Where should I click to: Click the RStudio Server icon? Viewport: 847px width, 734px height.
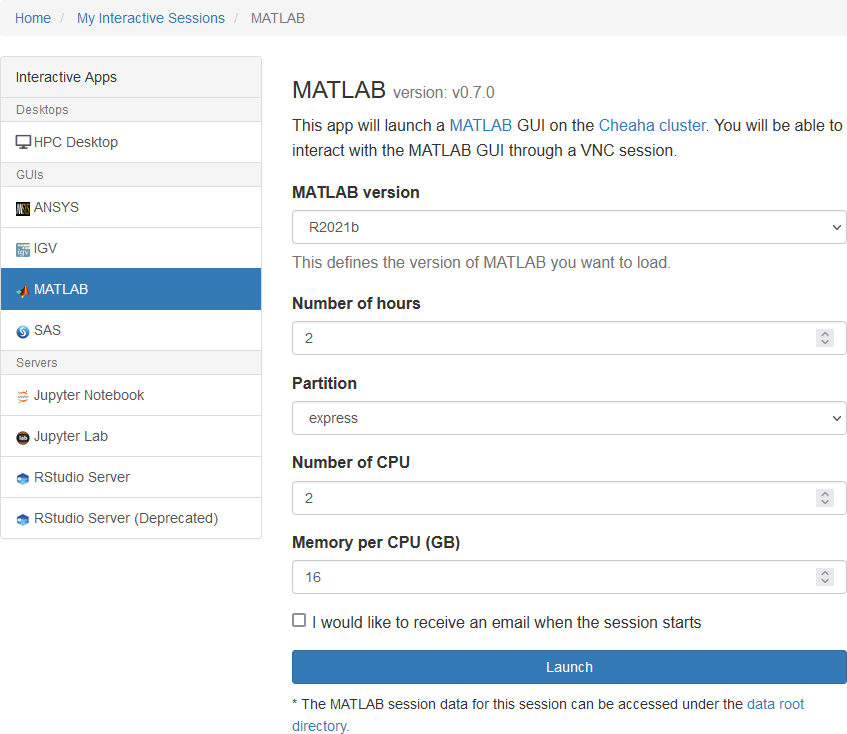(23, 478)
